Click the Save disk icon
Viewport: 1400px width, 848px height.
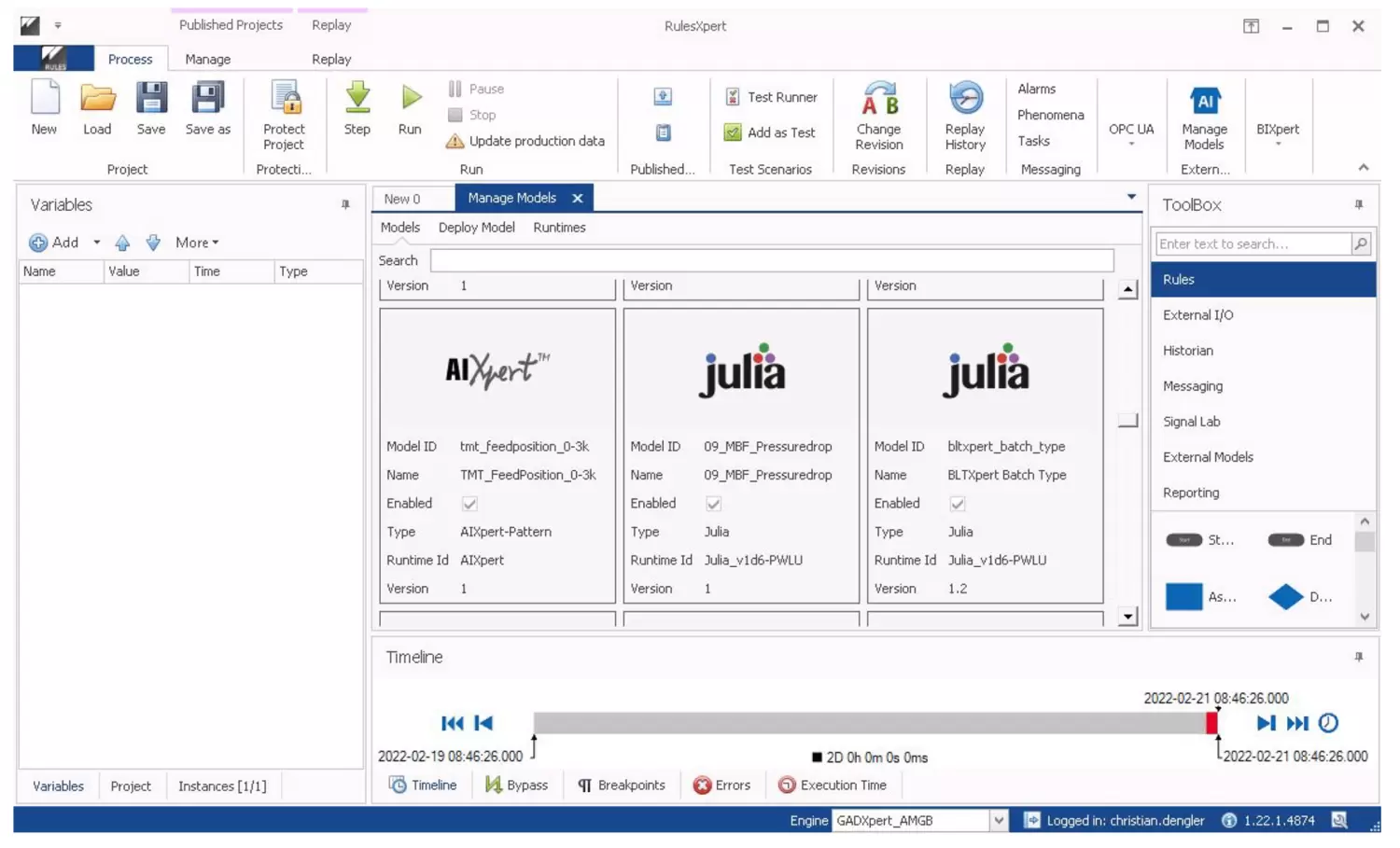(x=150, y=98)
